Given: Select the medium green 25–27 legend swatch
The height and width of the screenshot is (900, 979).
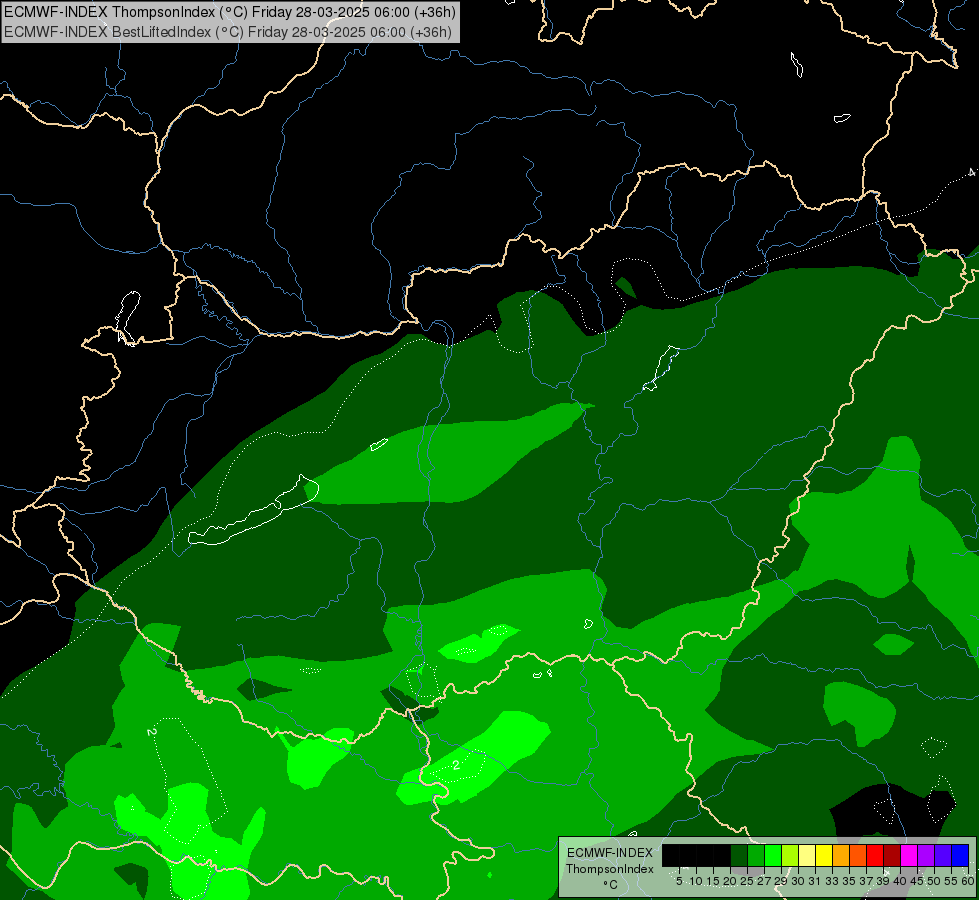Looking at the screenshot, I should tap(756, 855).
